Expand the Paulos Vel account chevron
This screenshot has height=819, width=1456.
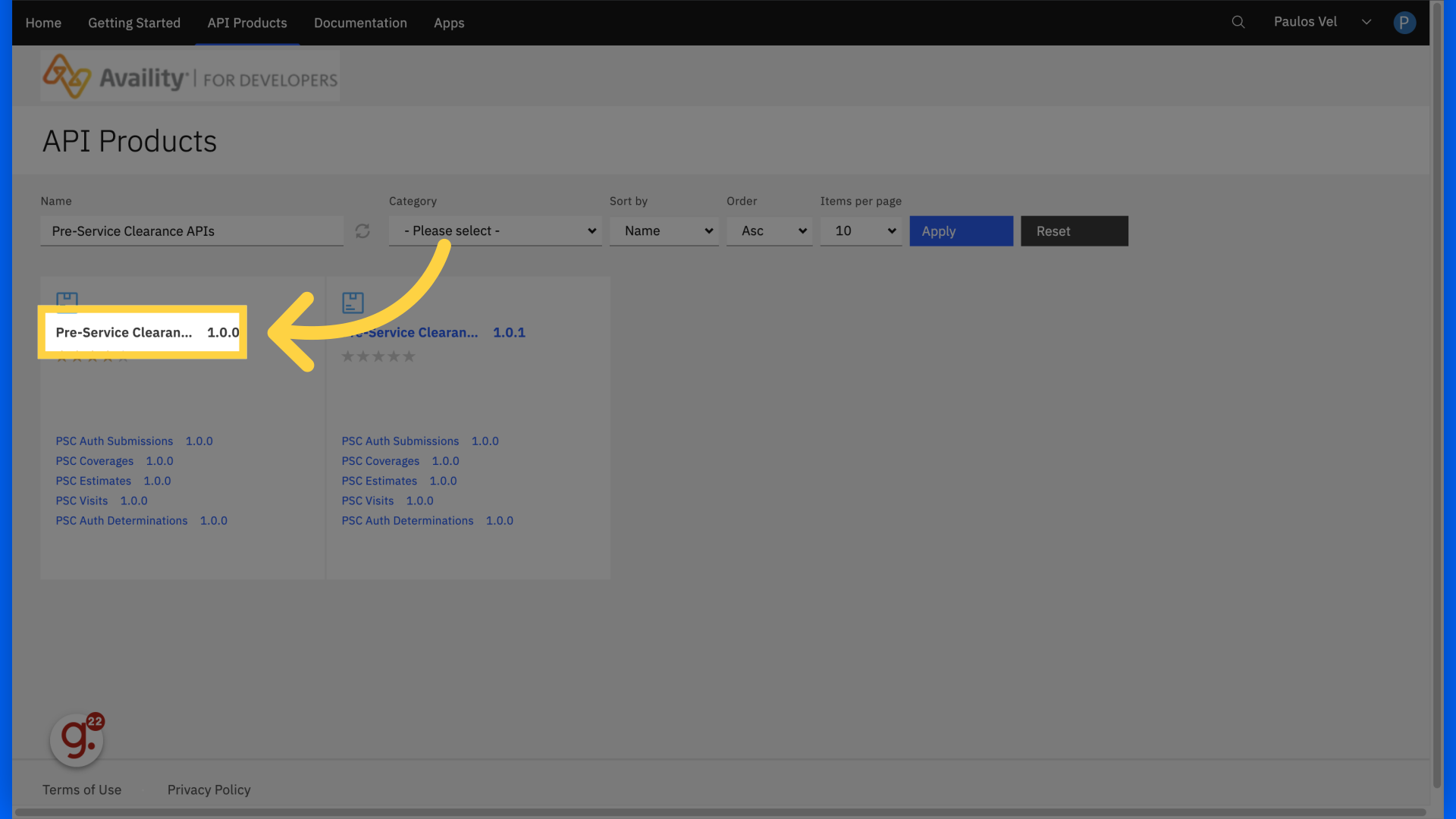tap(1367, 22)
